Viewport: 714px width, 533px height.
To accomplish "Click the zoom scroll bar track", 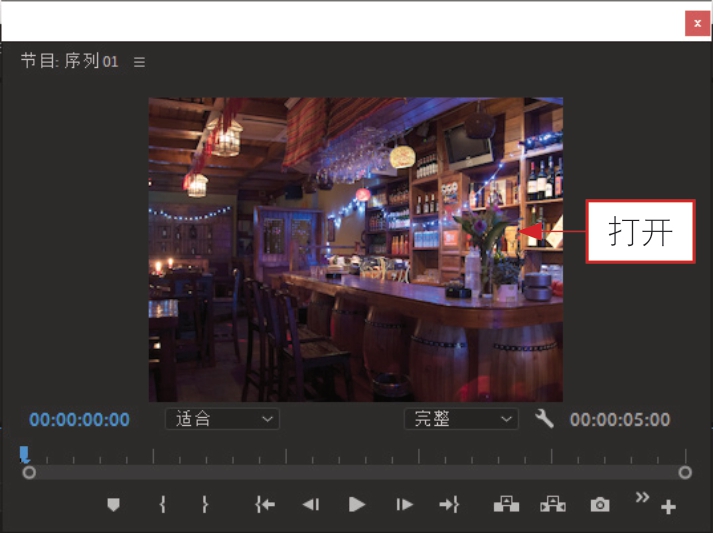I will click(357, 472).
